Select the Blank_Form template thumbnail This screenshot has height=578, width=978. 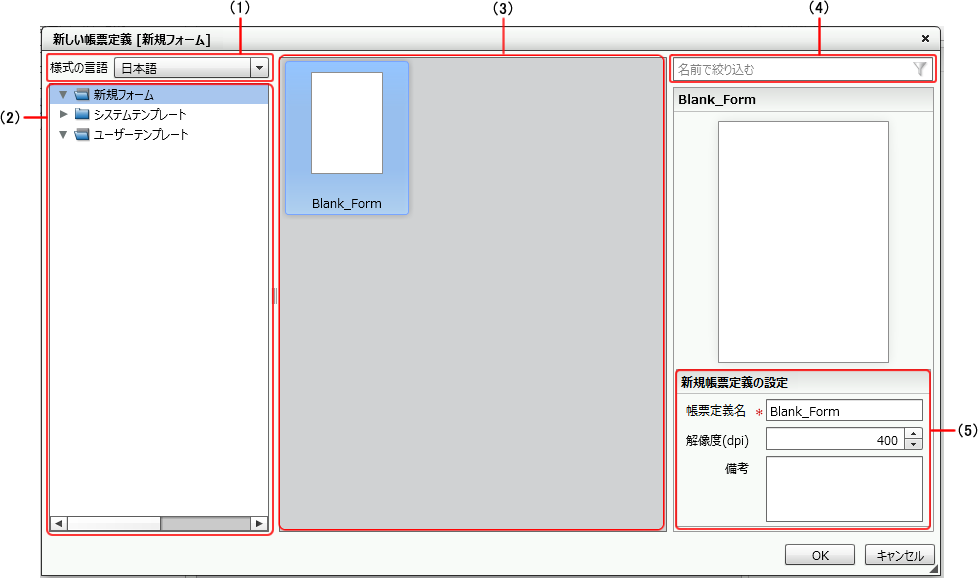tap(346, 137)
